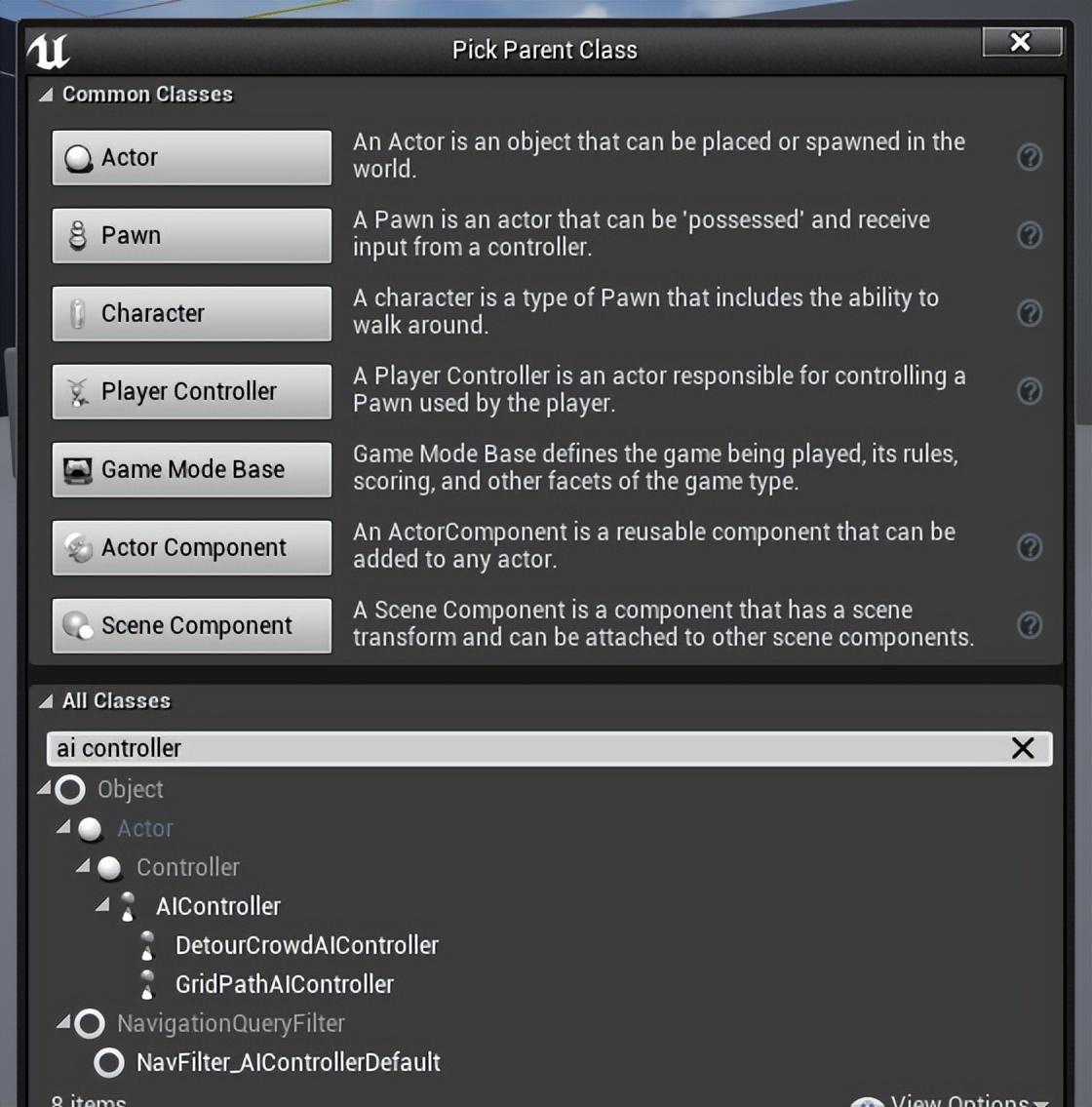Open help for the Actor class
1092x1107 pixels.
click(x=1030, y=157)
